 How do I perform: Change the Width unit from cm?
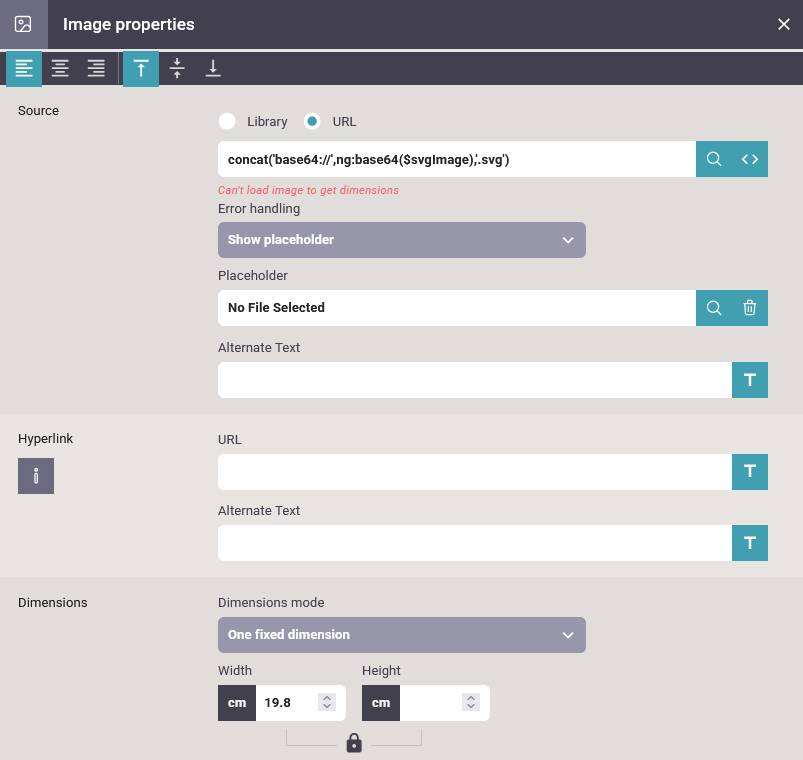237,703
